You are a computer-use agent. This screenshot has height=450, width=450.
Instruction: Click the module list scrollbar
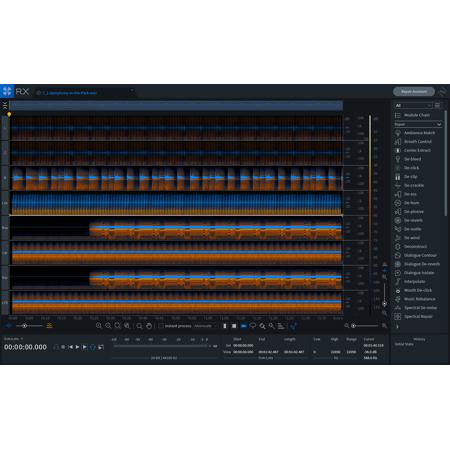pos(446,163)
